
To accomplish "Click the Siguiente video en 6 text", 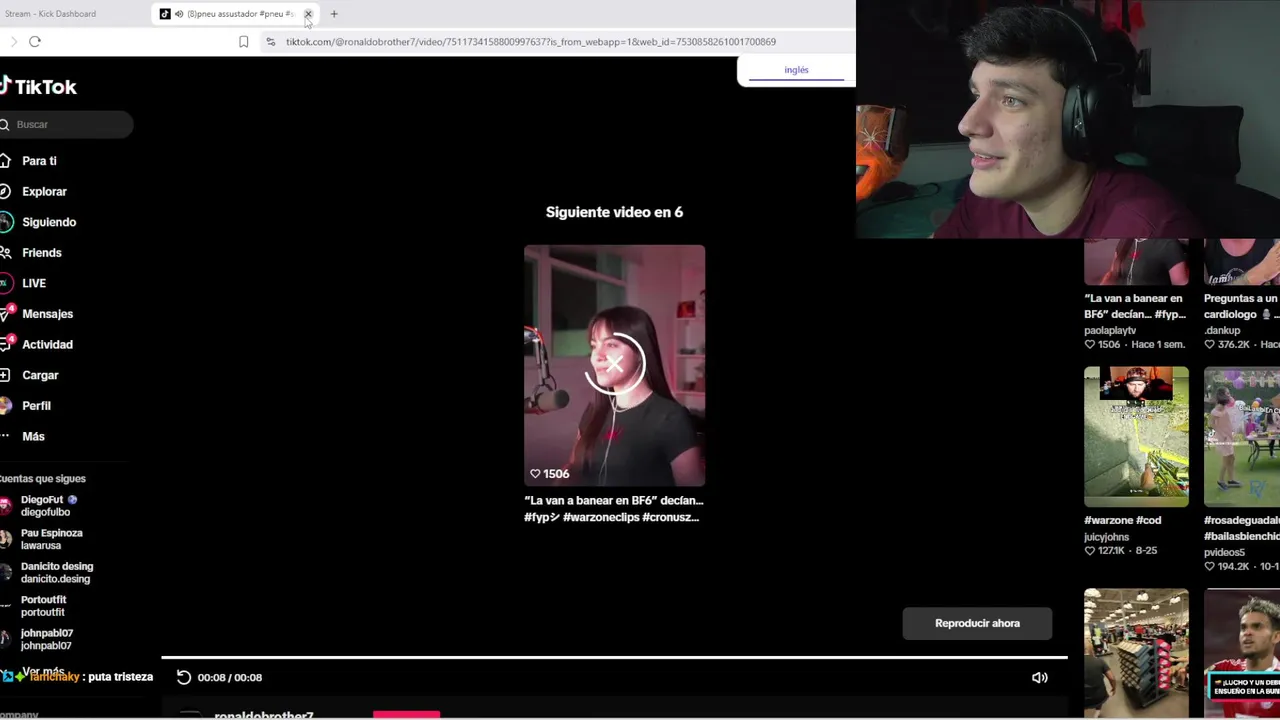I will (614, 212).
